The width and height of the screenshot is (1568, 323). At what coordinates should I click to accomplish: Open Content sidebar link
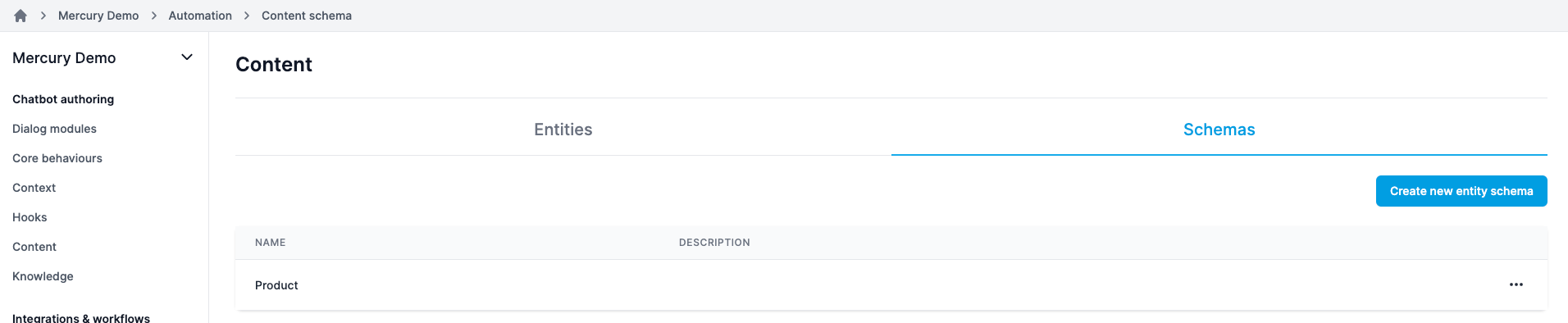[34, 247]
